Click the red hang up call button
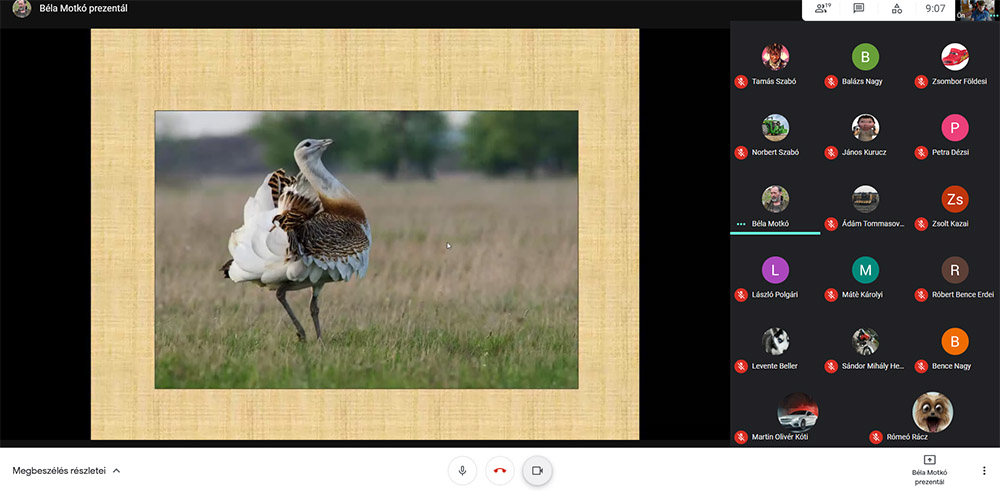Viewport: 1000px width, 491px height. [499, 471]
